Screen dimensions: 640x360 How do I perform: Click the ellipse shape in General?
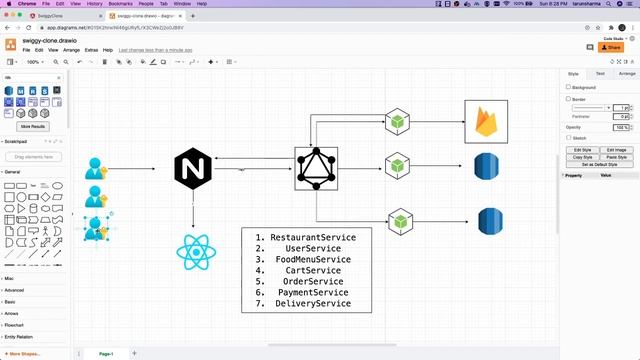tap(57, 186)
